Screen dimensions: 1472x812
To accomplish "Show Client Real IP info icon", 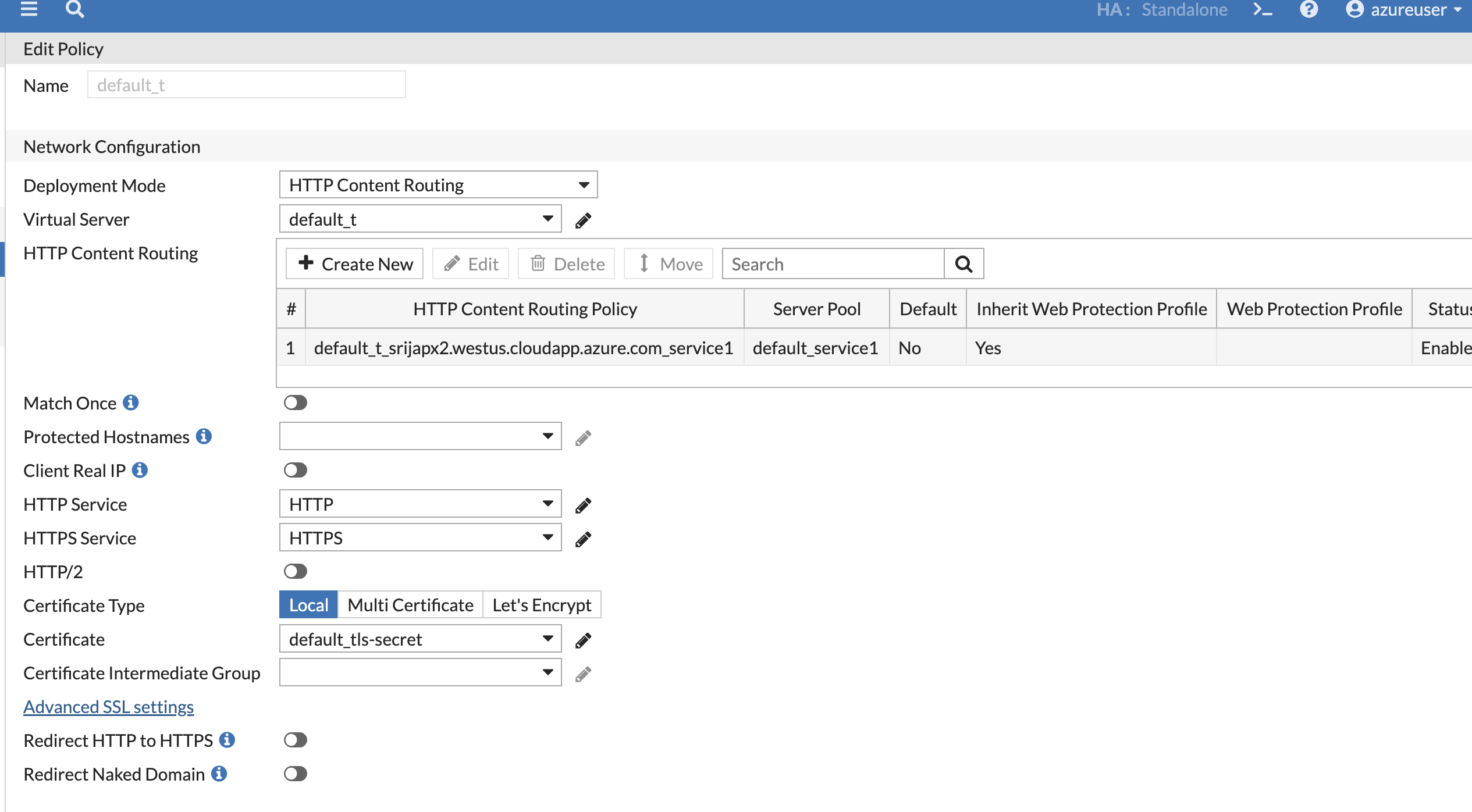I will [140, 470].
